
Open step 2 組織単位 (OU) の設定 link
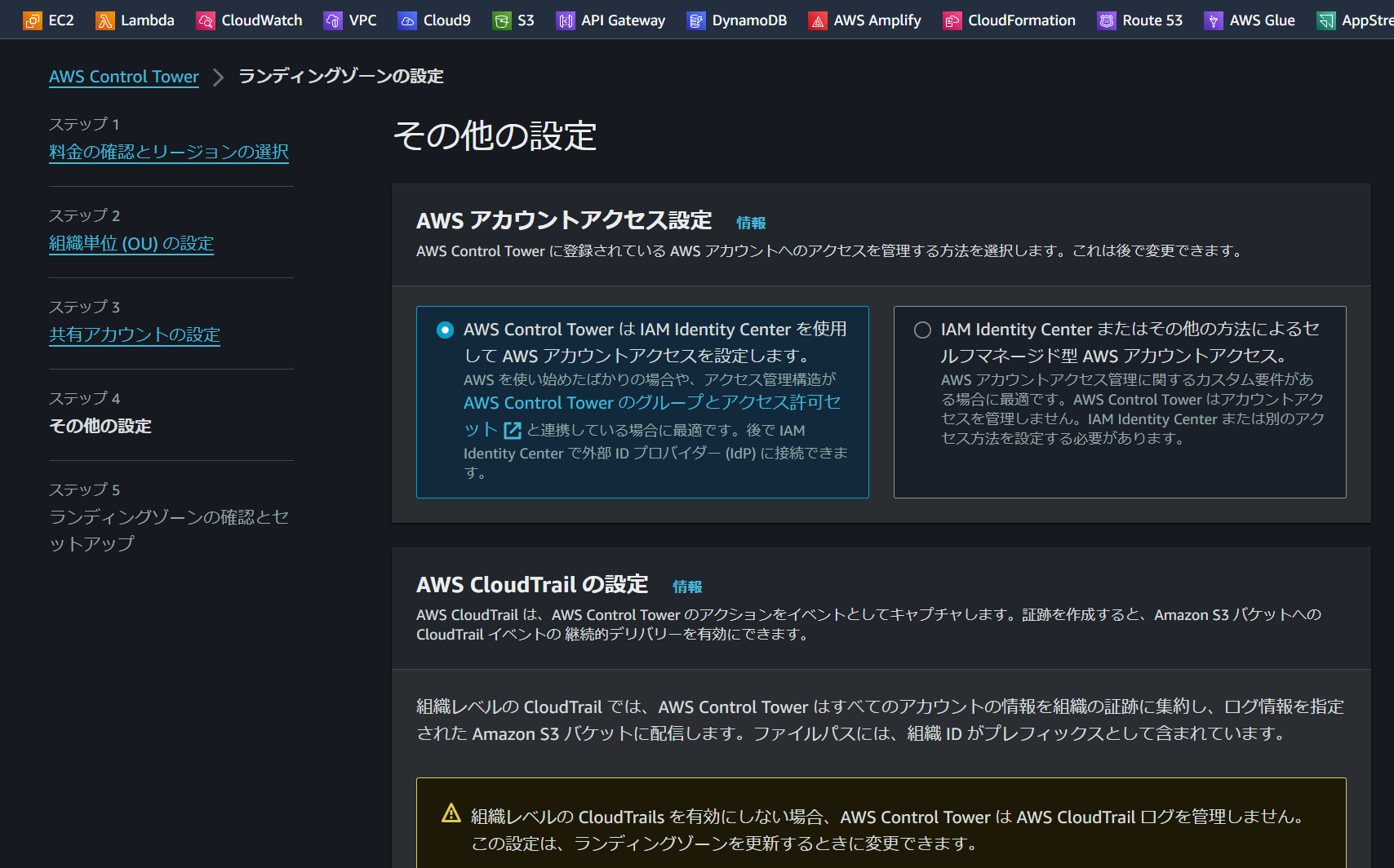pos(131,243)
